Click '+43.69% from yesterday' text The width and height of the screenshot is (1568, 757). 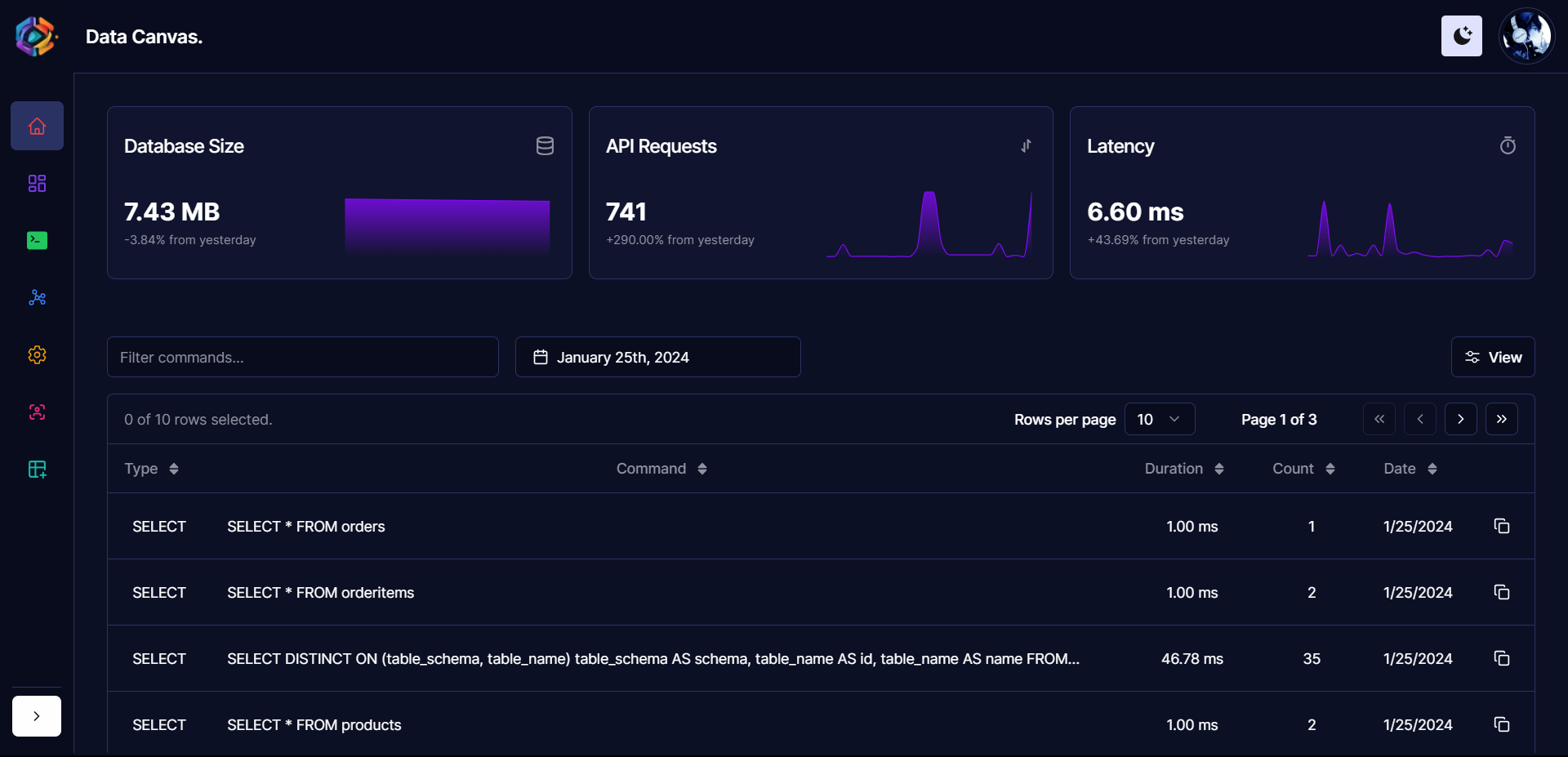(1158, 240)
